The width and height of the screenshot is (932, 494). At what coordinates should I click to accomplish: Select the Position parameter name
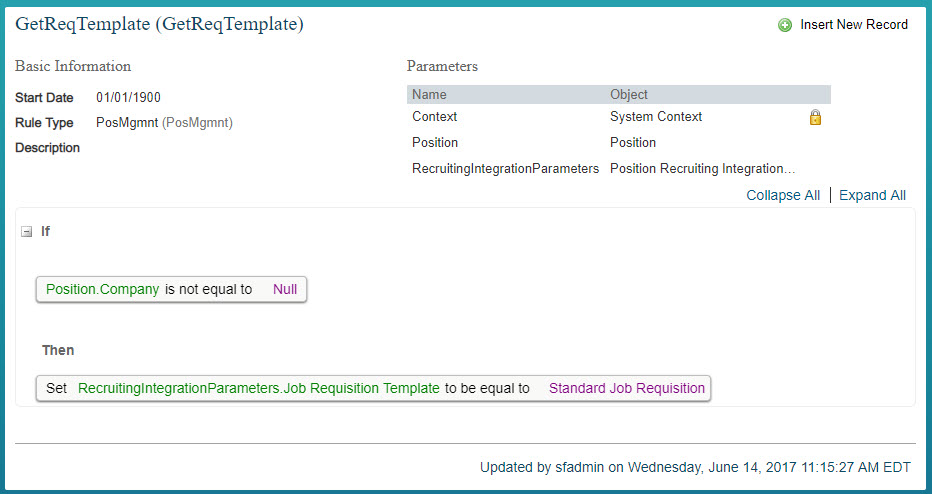click(x=435, y=143)
